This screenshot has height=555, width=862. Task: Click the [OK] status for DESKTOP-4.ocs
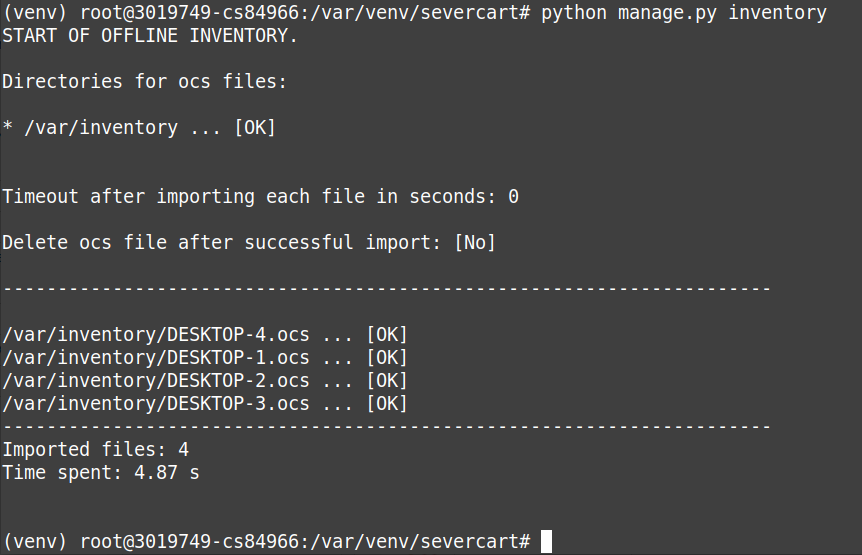[x=387, y=335]
